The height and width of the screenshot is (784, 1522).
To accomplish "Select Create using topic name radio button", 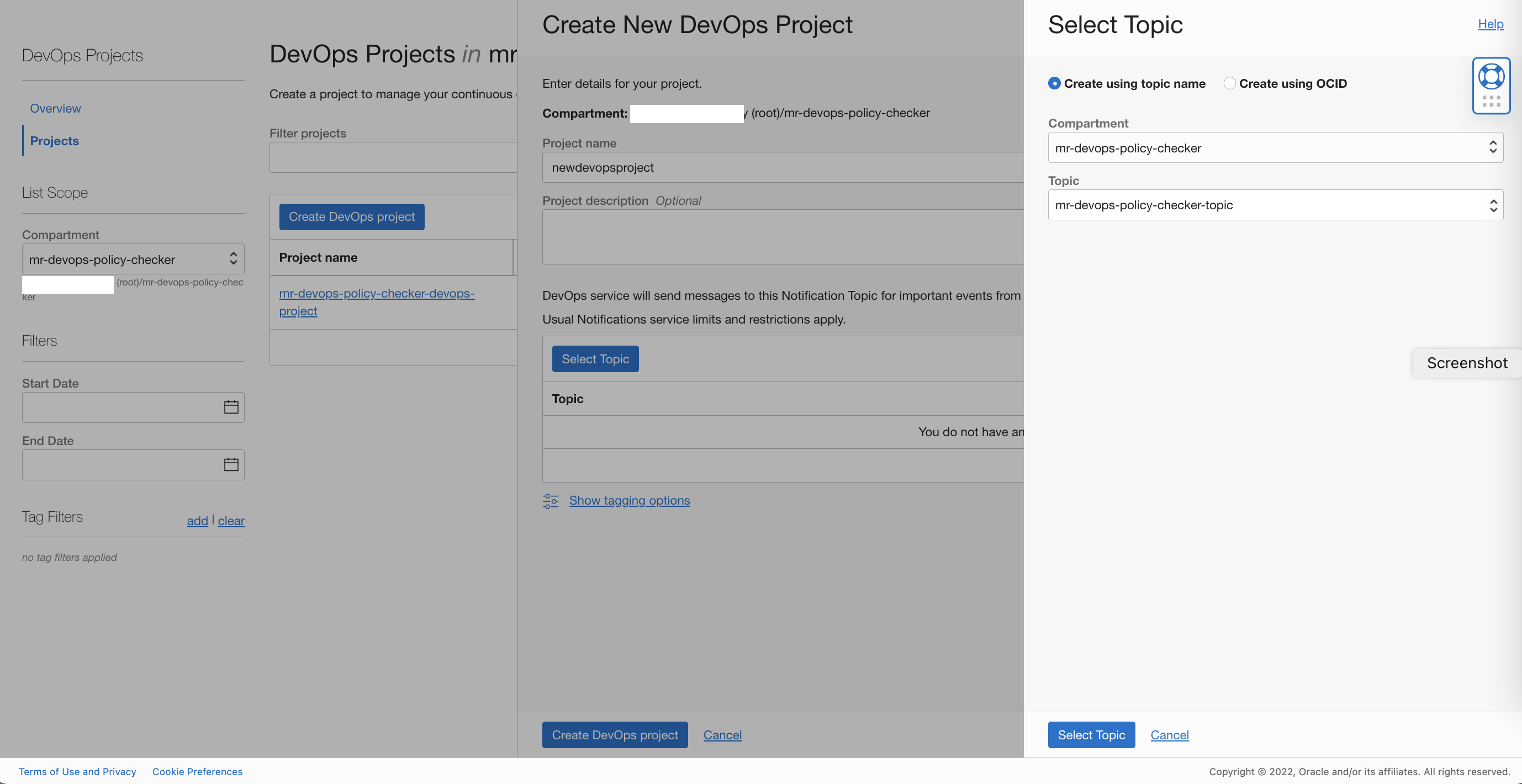I will click(1054, 83).
